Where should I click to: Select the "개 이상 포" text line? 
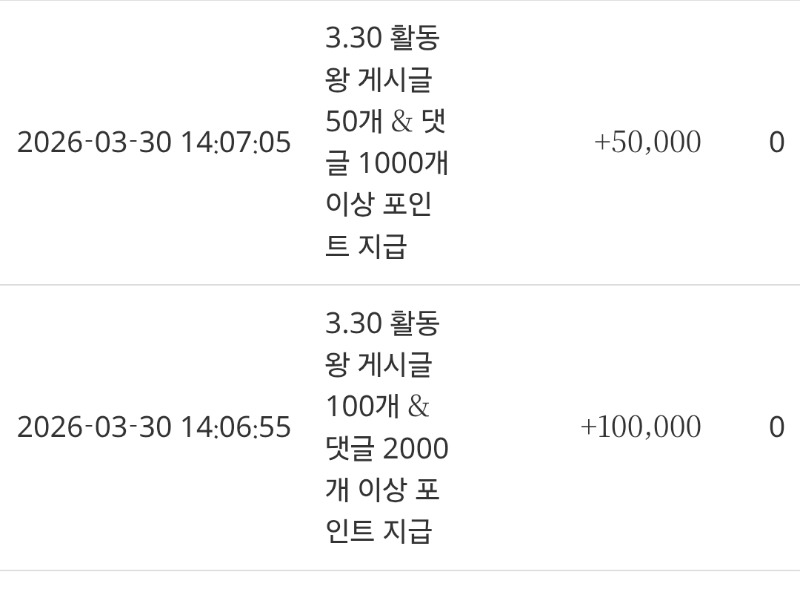pos(382,490)
